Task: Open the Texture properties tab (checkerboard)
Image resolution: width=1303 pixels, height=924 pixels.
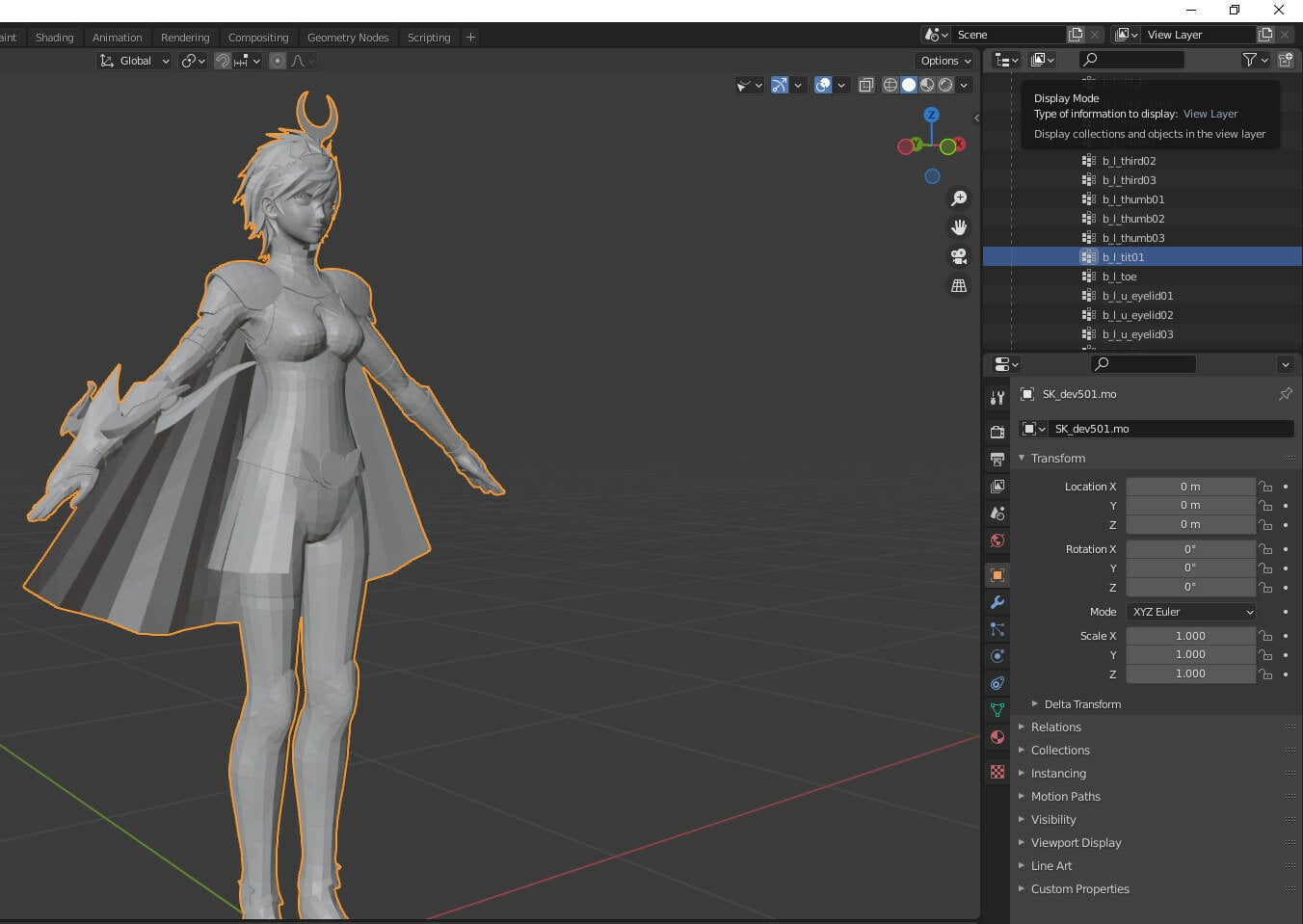Action: 997,772
